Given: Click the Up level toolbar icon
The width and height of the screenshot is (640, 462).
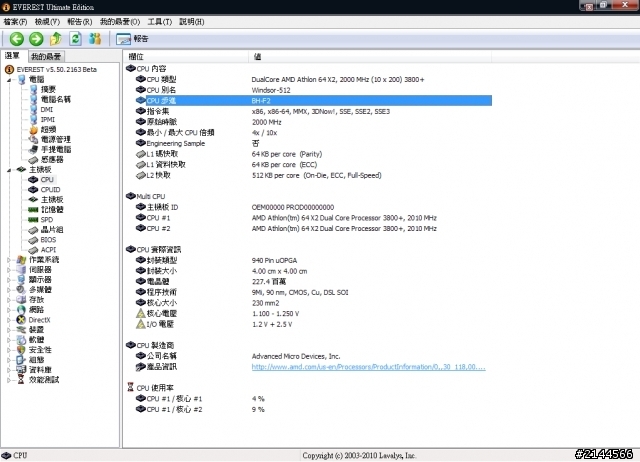Looking at the screenshot, I should pos(56,39).
